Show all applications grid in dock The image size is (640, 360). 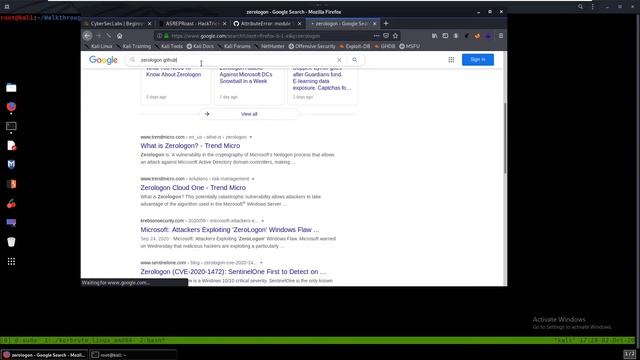[11, 262]
